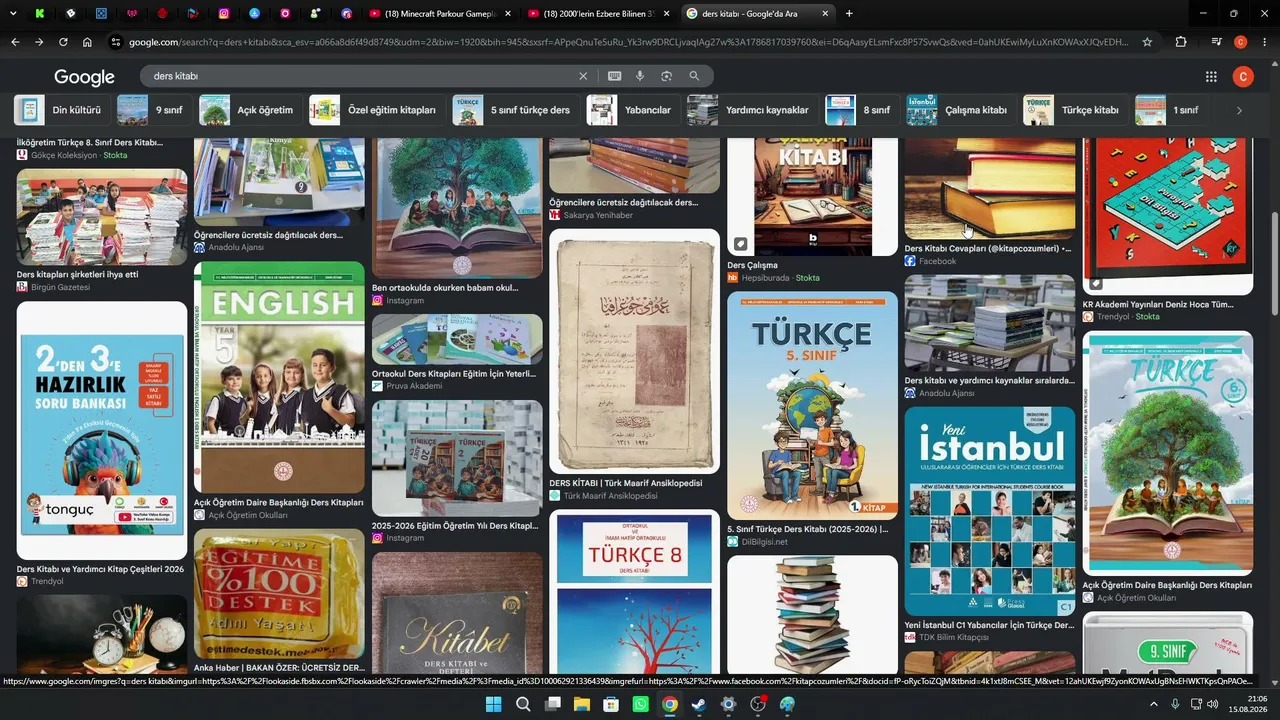Go back using the browser back arrow
Image resolution: width=1280 pixels, height=720 pixels.
click(x=15, y=42)
